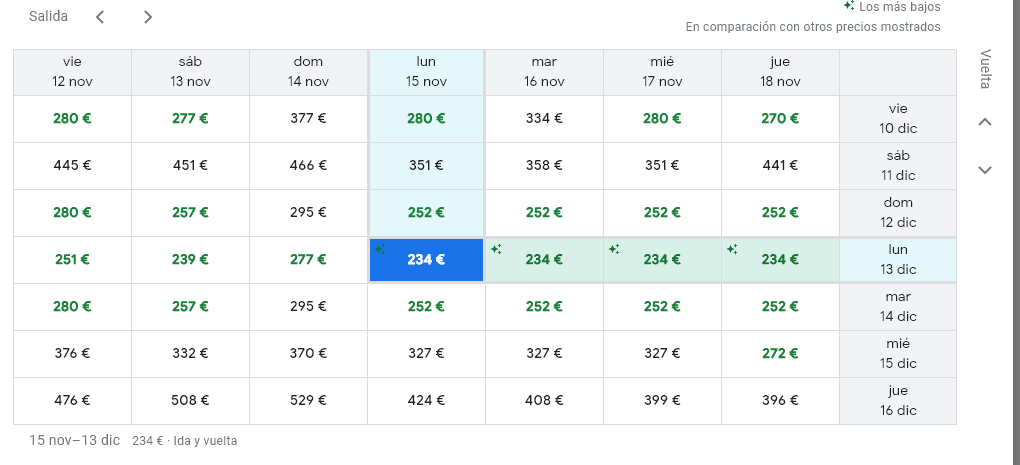1020x465 pixels.
Task: Click the Vuelta vertical label
Action: pos(985,69)
